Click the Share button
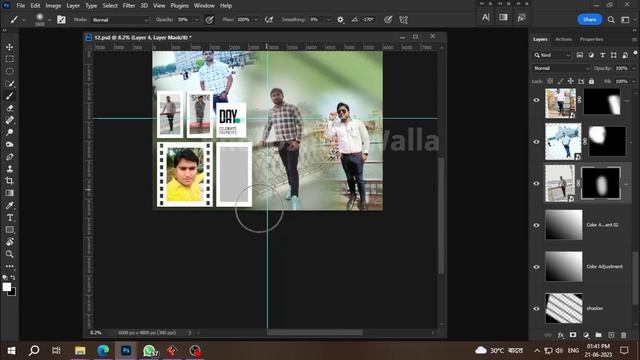 589,19
